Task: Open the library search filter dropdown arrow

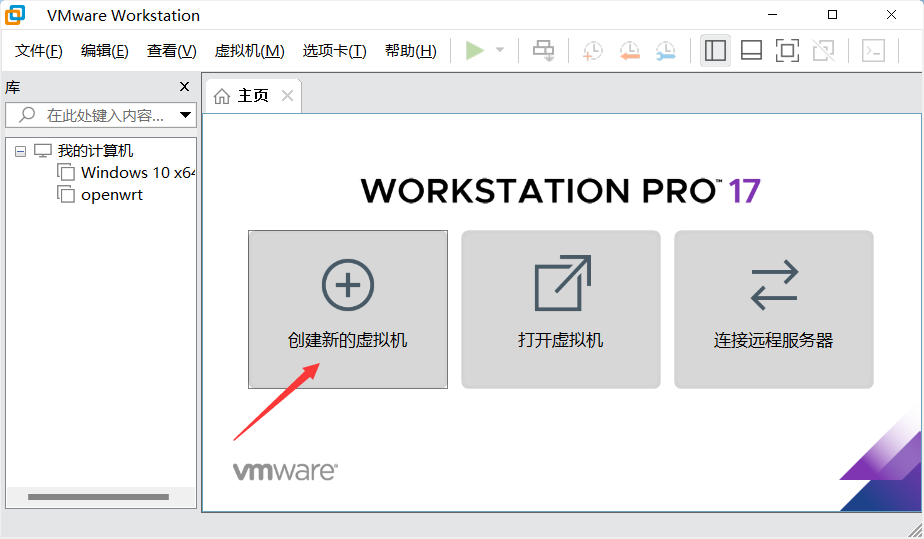Action: [186, 115]
